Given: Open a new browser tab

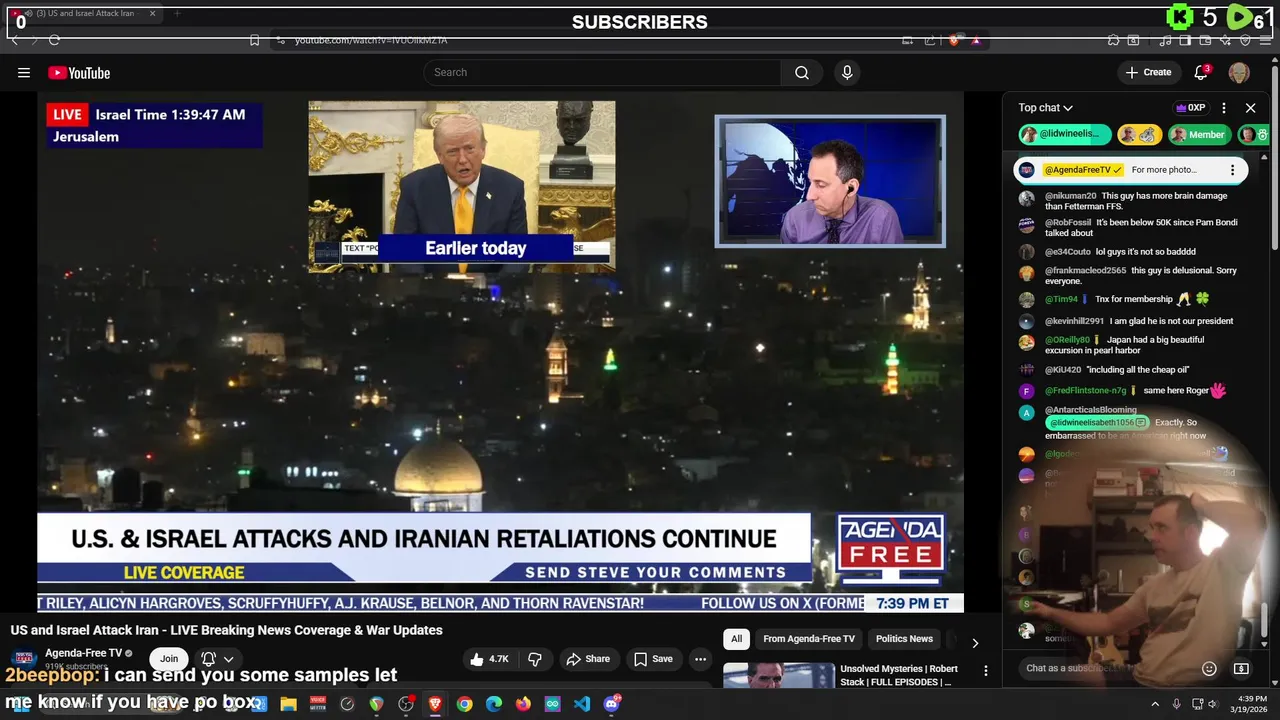Looking at the screenshot, I should pyautogui.click(x=177, y=13).
